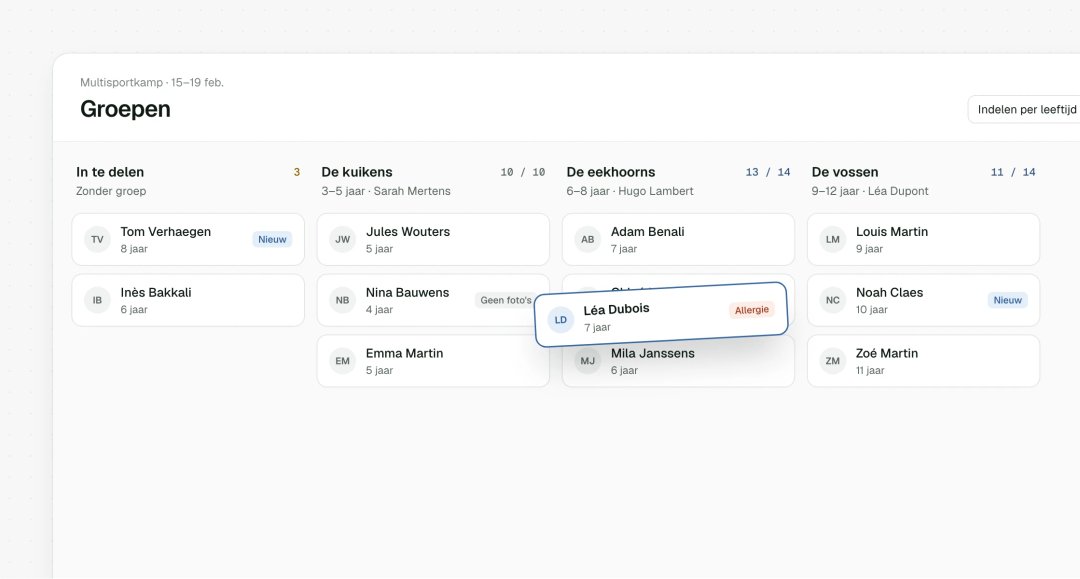Click the JW avatar for Jules Wouters

tap(342, 240)
